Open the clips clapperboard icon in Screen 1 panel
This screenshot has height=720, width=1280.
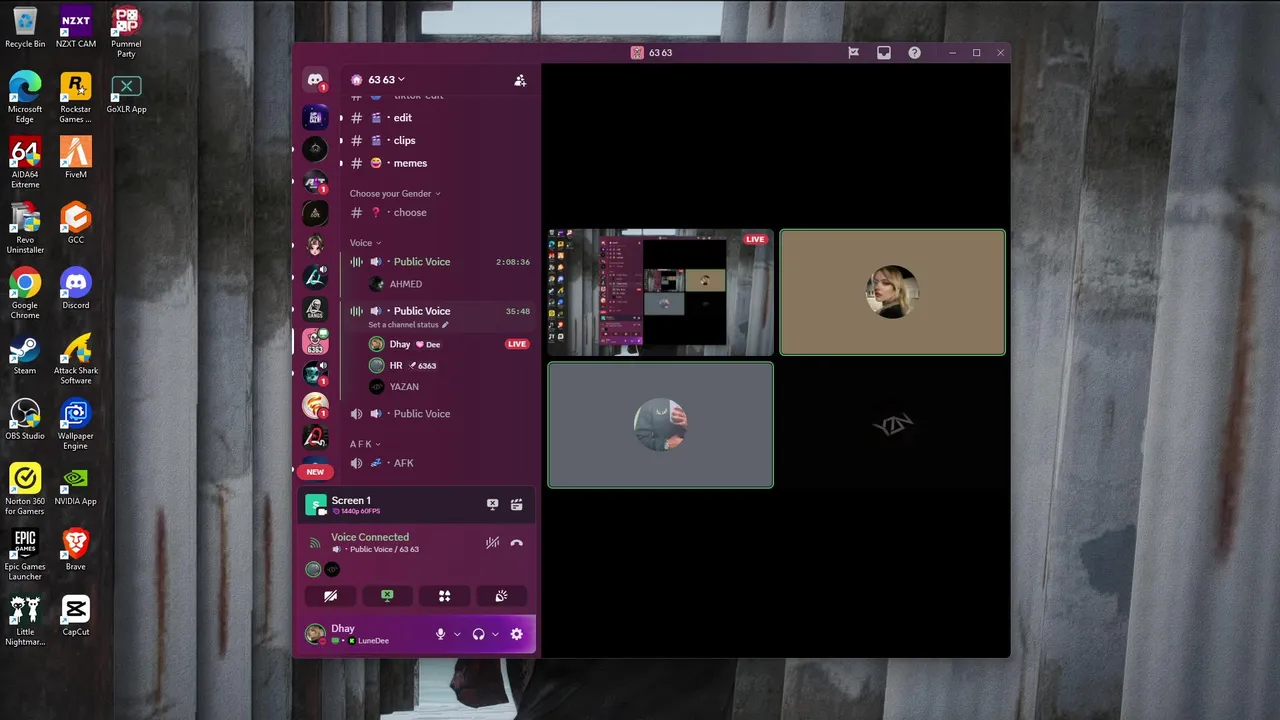pyautogui.click(x=516, y=505)
